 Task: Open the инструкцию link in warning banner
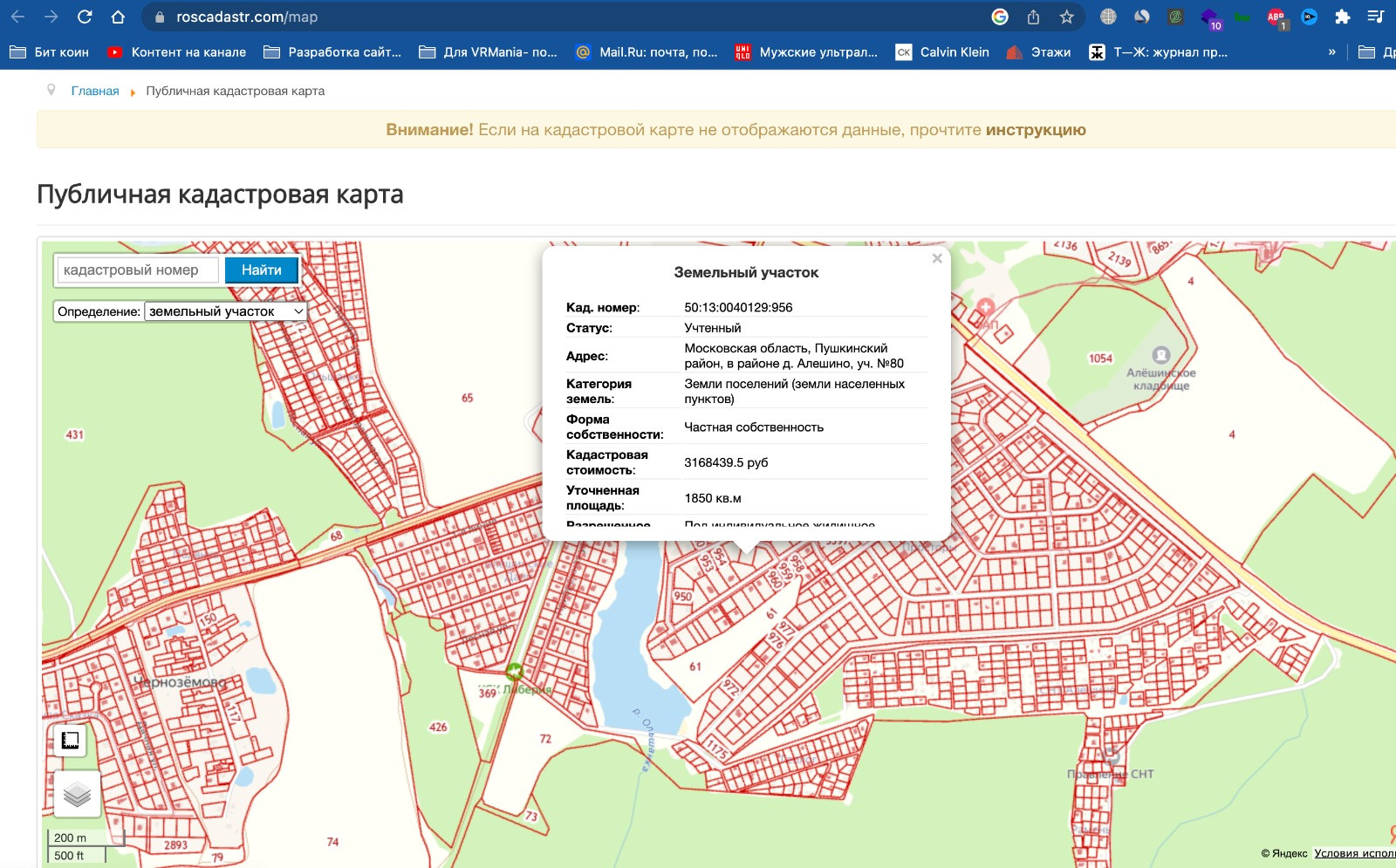[x=1036, y=130]
